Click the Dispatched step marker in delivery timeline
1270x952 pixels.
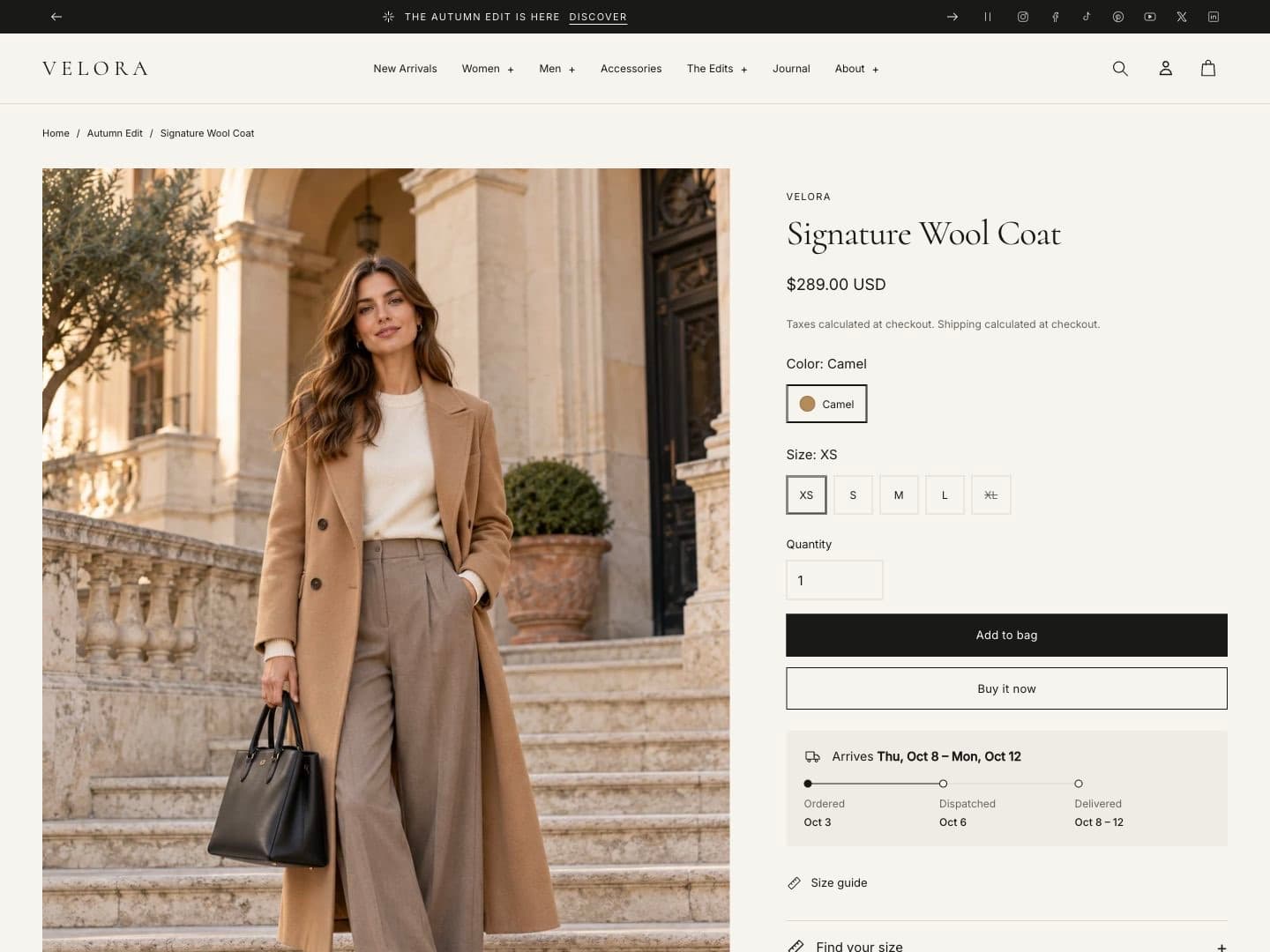(x=943, y=784)
